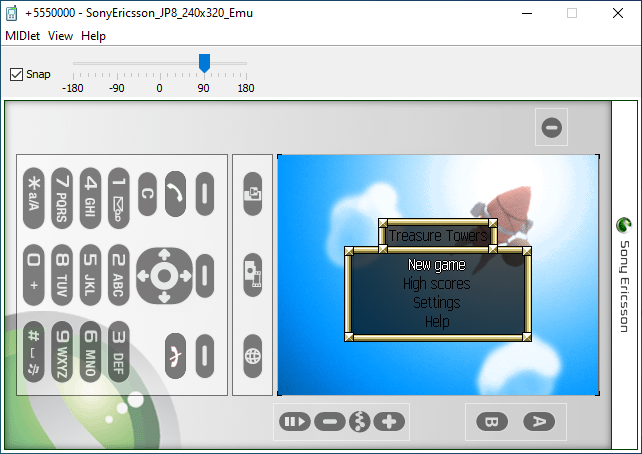The image size is (642, 454).
Task: Click the green call key
Action: coord(175,194)
